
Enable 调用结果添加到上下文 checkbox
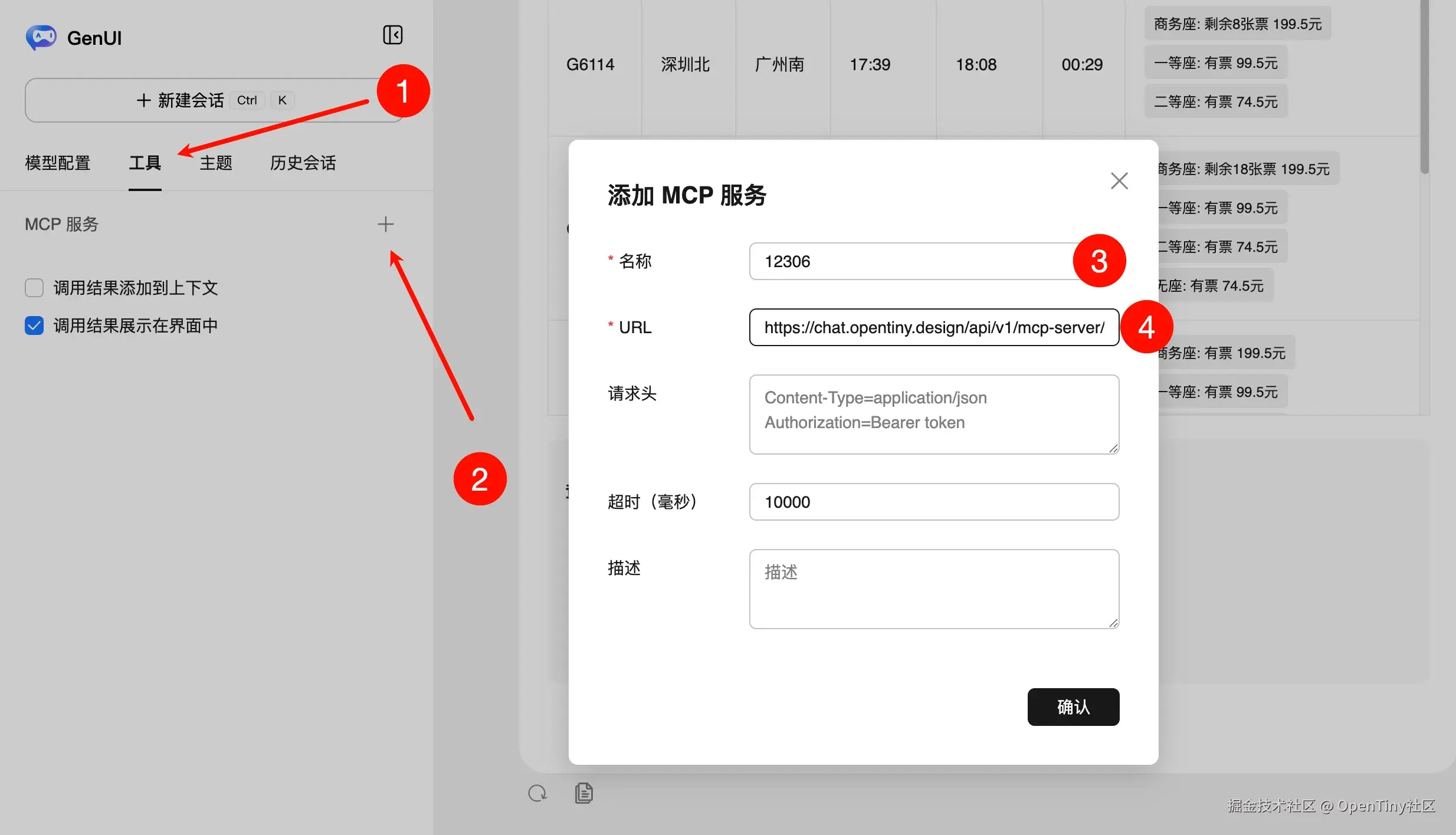pyautogui.click(x=34, y=288)
